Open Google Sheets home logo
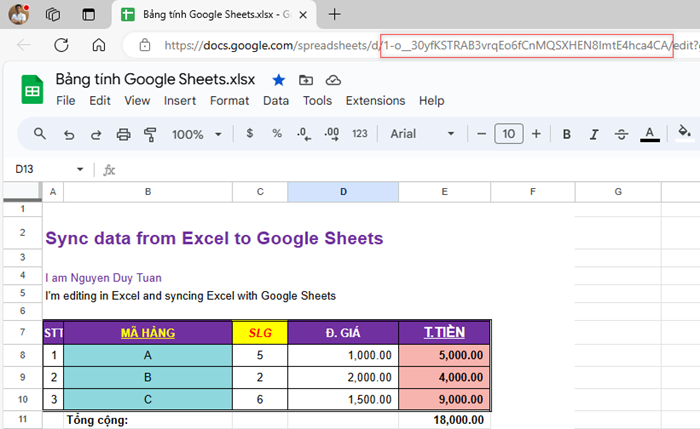The image size is (700, 429). click(x=32, y=89)
